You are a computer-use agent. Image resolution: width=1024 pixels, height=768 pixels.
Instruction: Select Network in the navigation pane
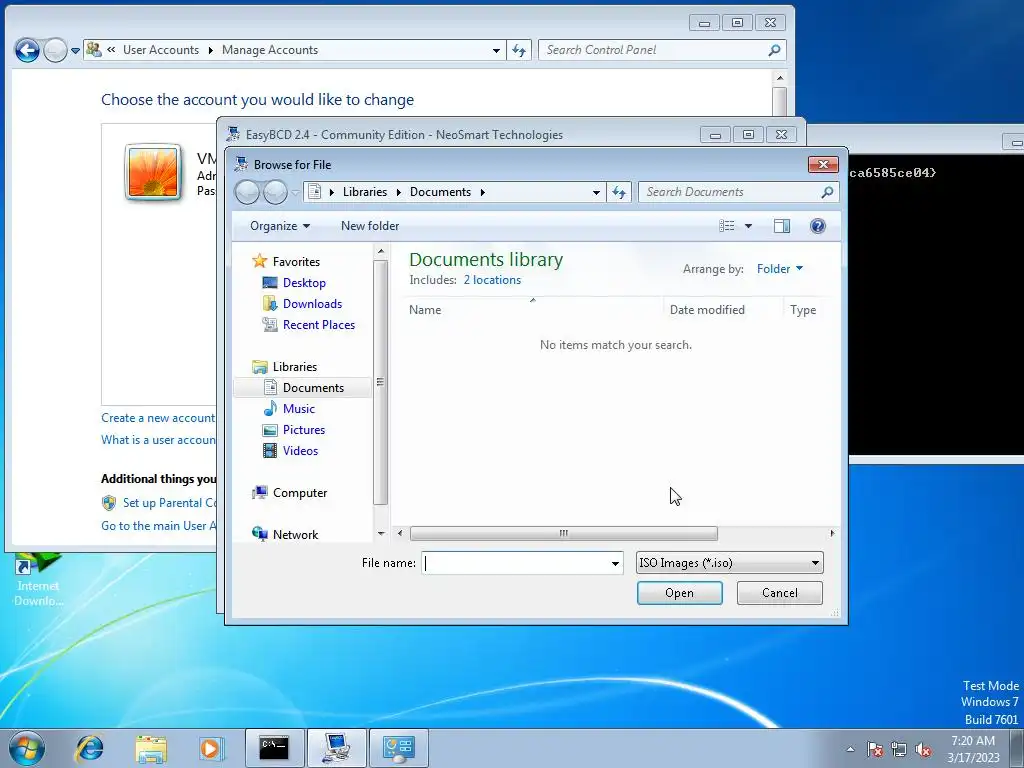(x=295, y=534)
